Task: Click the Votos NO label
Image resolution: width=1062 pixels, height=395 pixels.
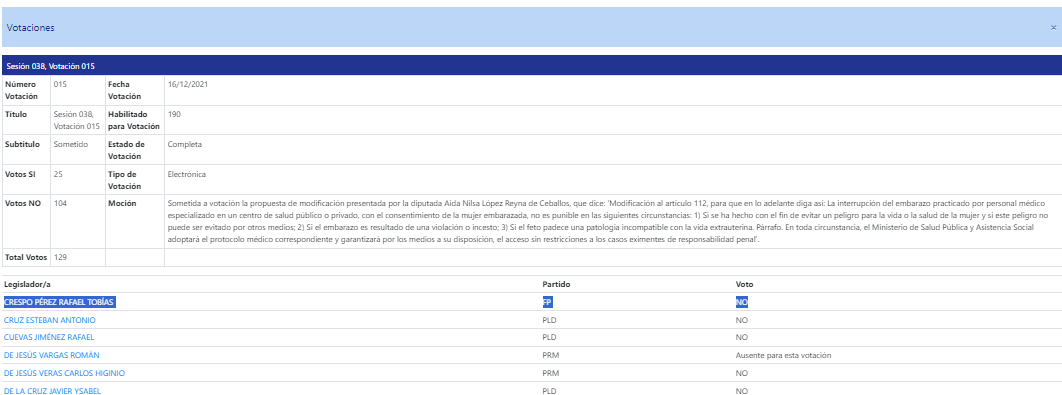Action: point(22,203)
